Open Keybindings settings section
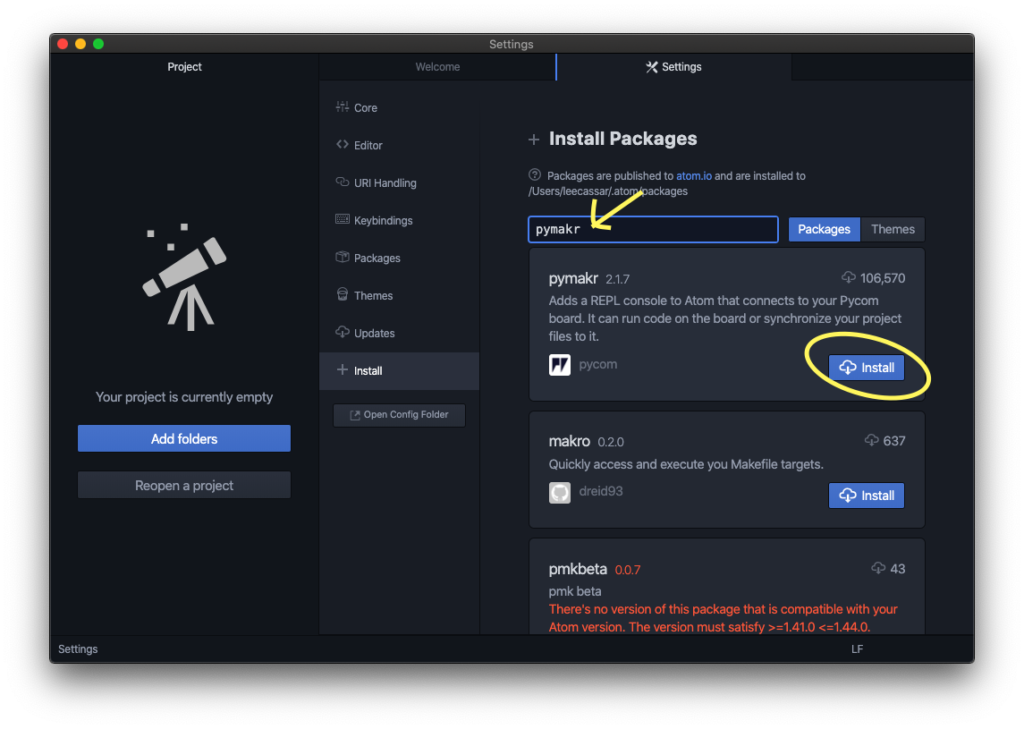Viewport: 1024px width, 729px height. tap(399, 220)
